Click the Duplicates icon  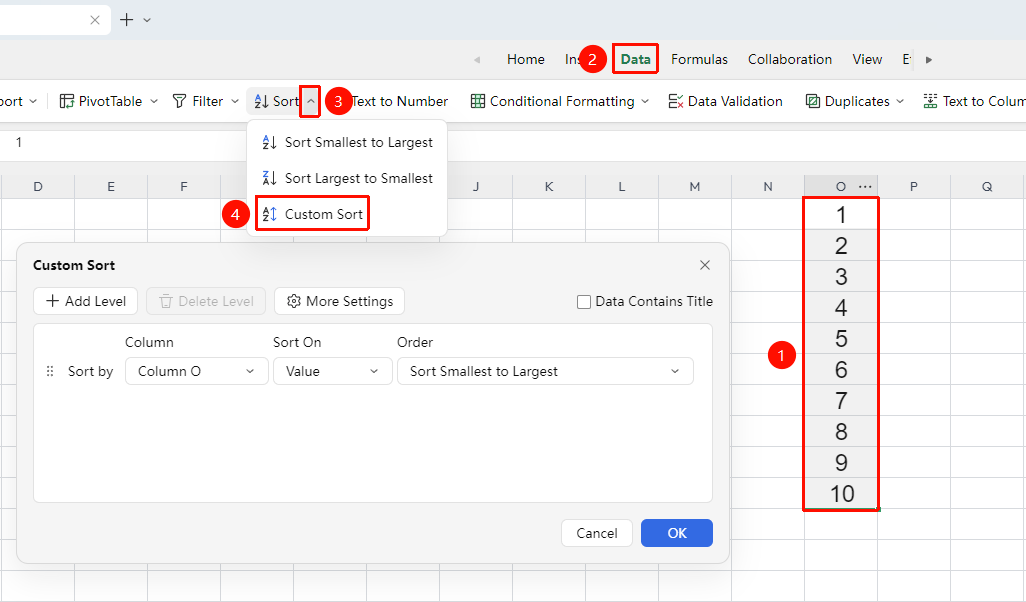813,101
